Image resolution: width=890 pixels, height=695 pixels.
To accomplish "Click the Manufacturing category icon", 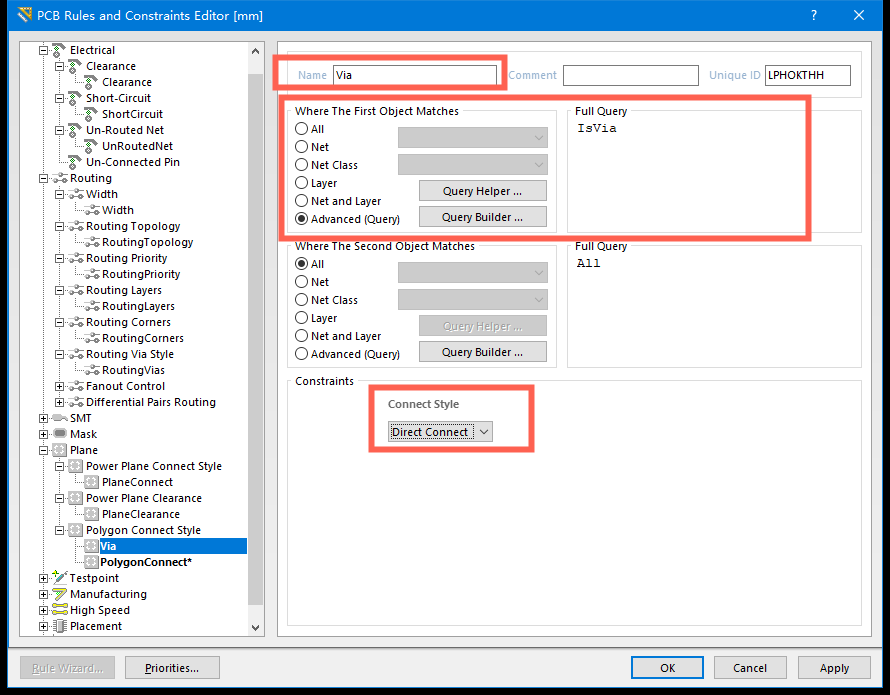I will point(59,594).
